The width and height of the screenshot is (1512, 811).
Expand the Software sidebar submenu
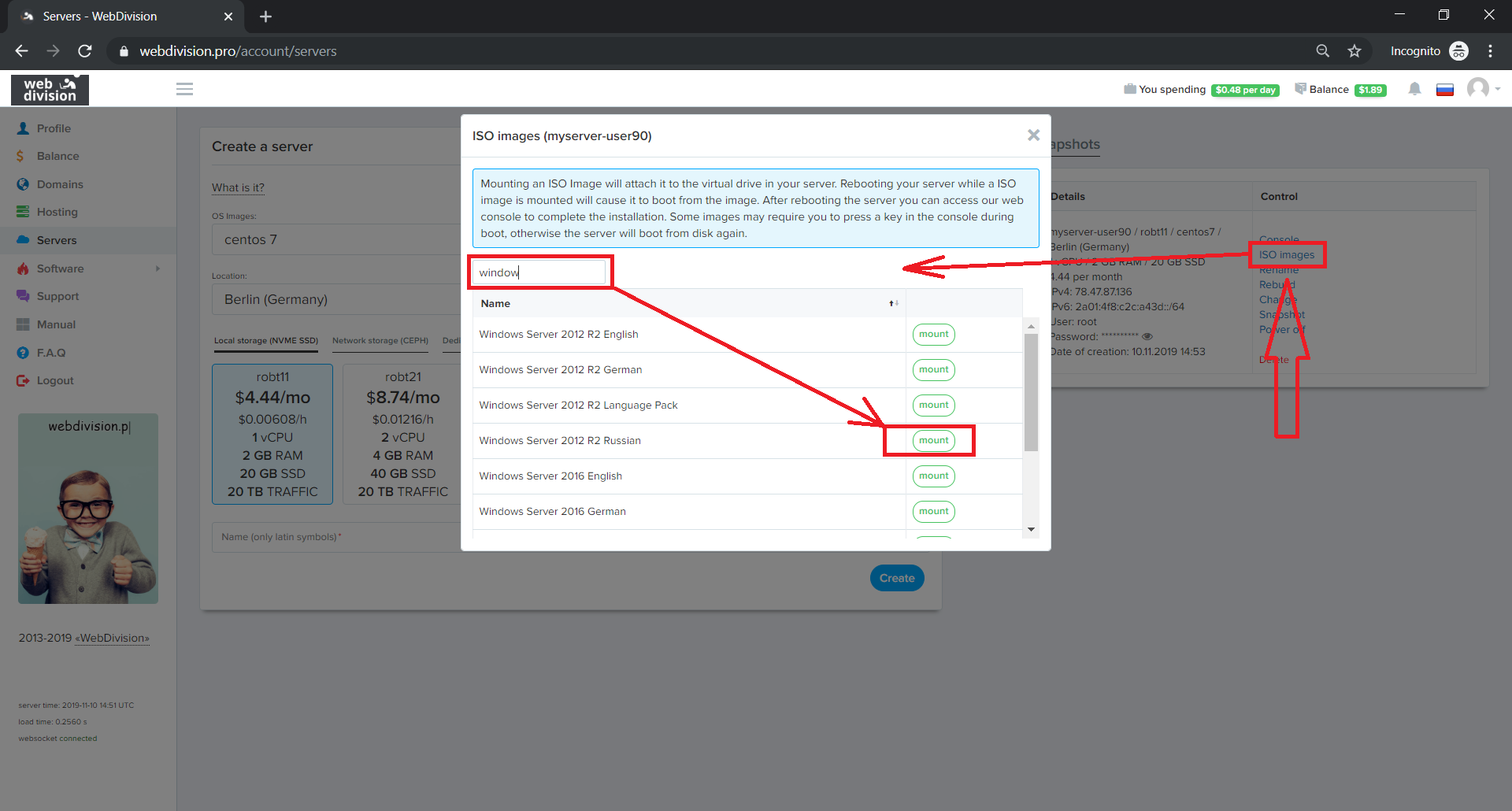[157, 268]
